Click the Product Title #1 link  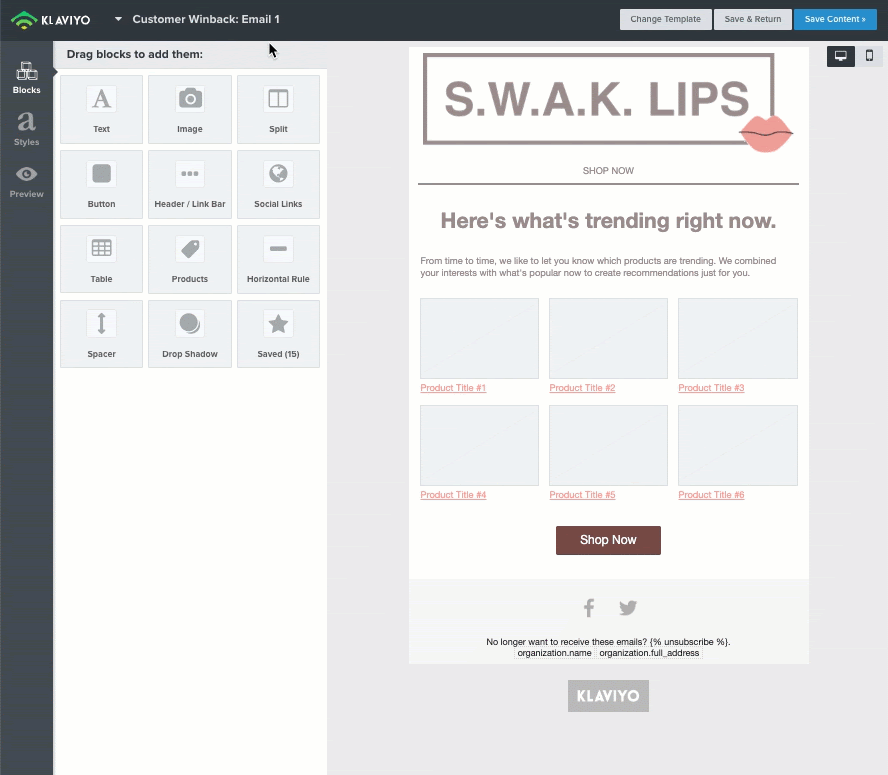(453, 388)
